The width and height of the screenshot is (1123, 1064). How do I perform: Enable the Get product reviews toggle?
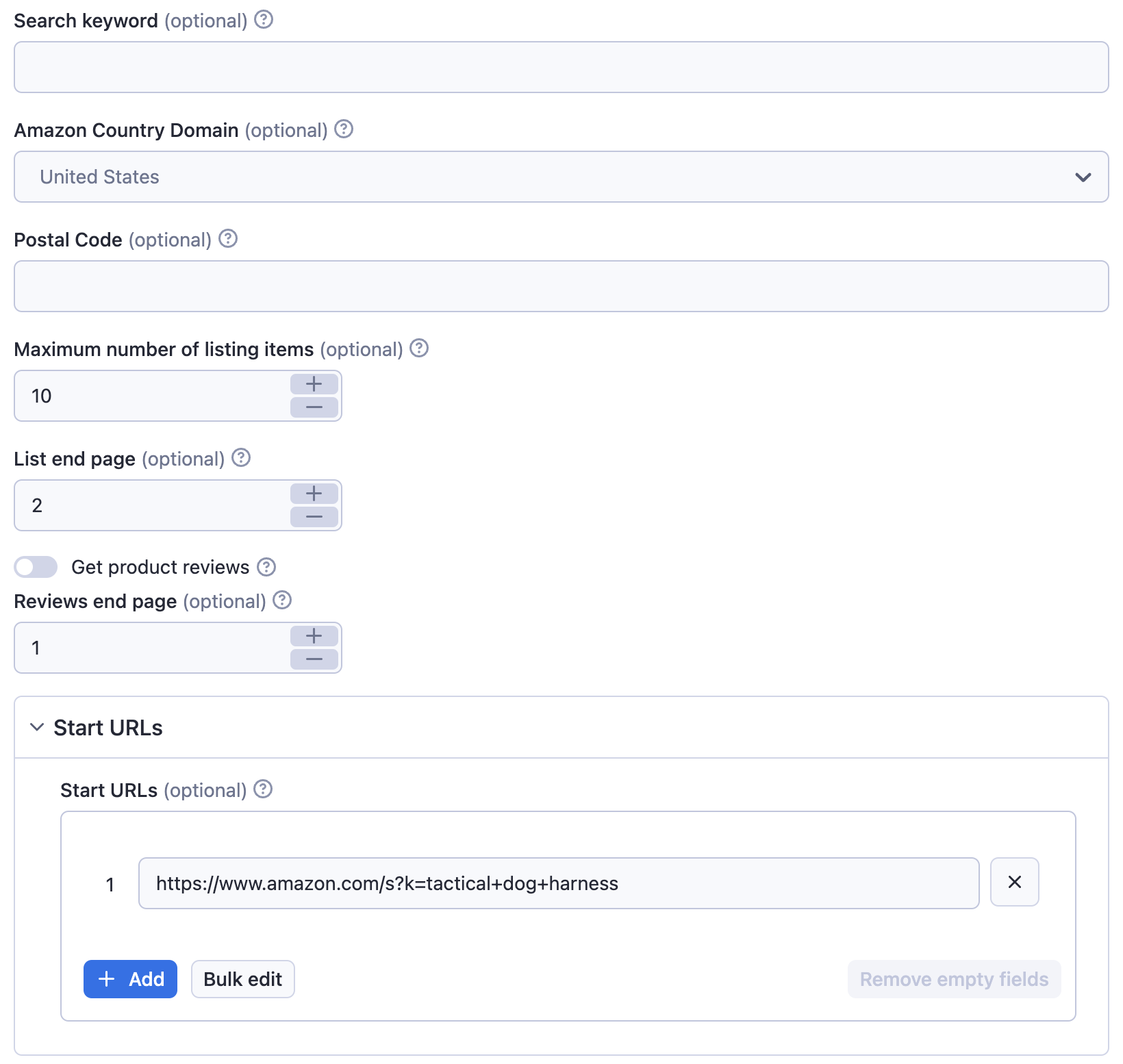point(36,567)
